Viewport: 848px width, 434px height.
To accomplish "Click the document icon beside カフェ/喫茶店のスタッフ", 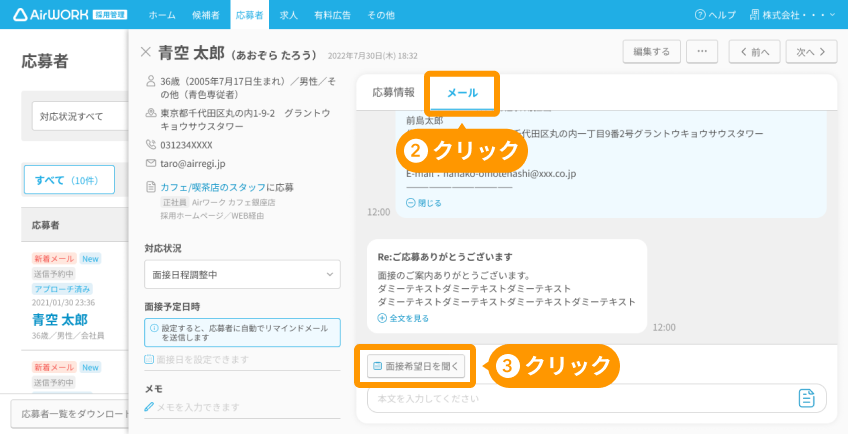I will click(x=151, y=187).
